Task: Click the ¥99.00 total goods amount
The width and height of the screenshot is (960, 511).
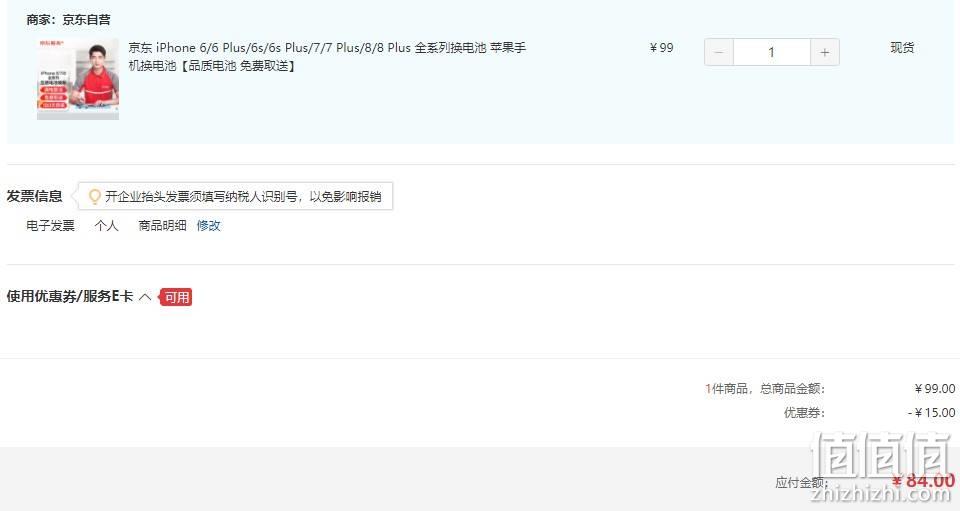Action: point(935,389)
